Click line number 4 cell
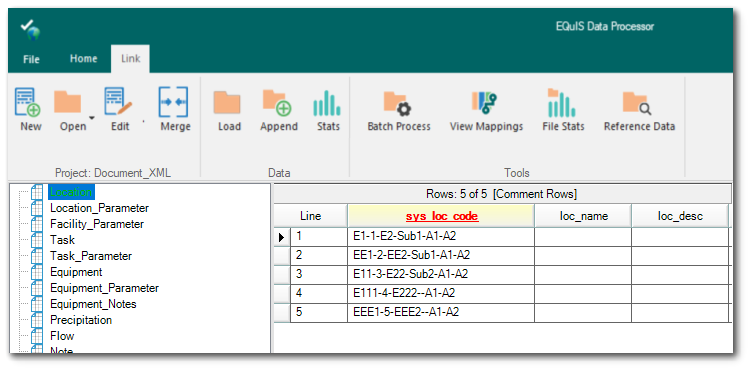 coord(319,293)
